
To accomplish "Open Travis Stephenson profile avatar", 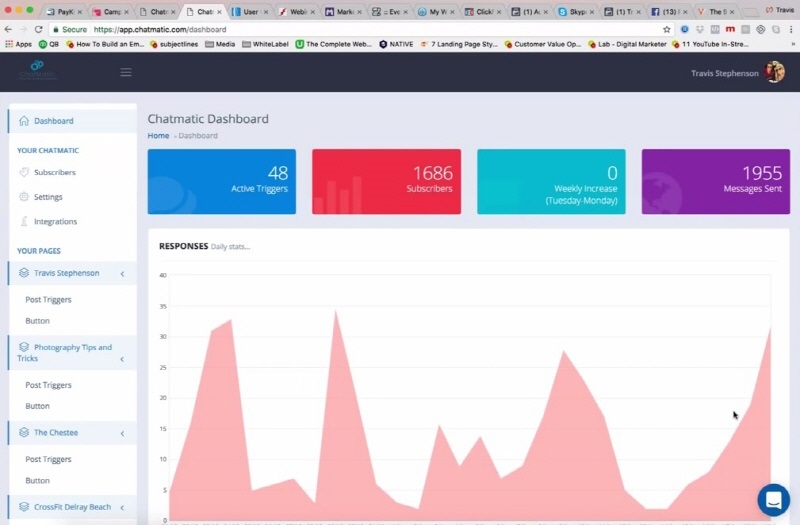I will click(774, 72).
